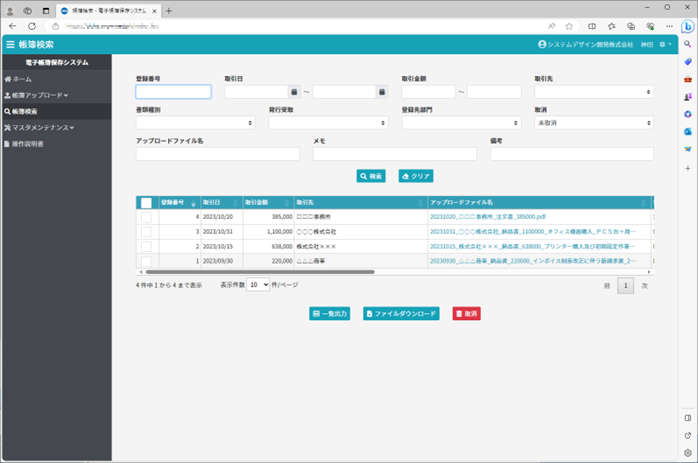Reload the page with refresh icon
Screen dimensions: 698x463
click(x=32, y=26)
